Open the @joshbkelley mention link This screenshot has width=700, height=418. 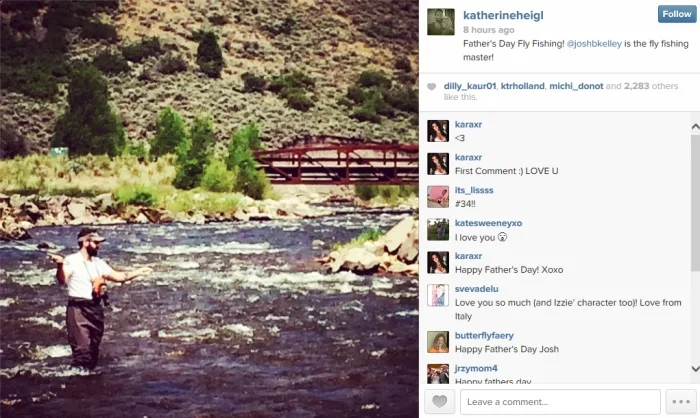pyautogui.click(x=594, y=44)
